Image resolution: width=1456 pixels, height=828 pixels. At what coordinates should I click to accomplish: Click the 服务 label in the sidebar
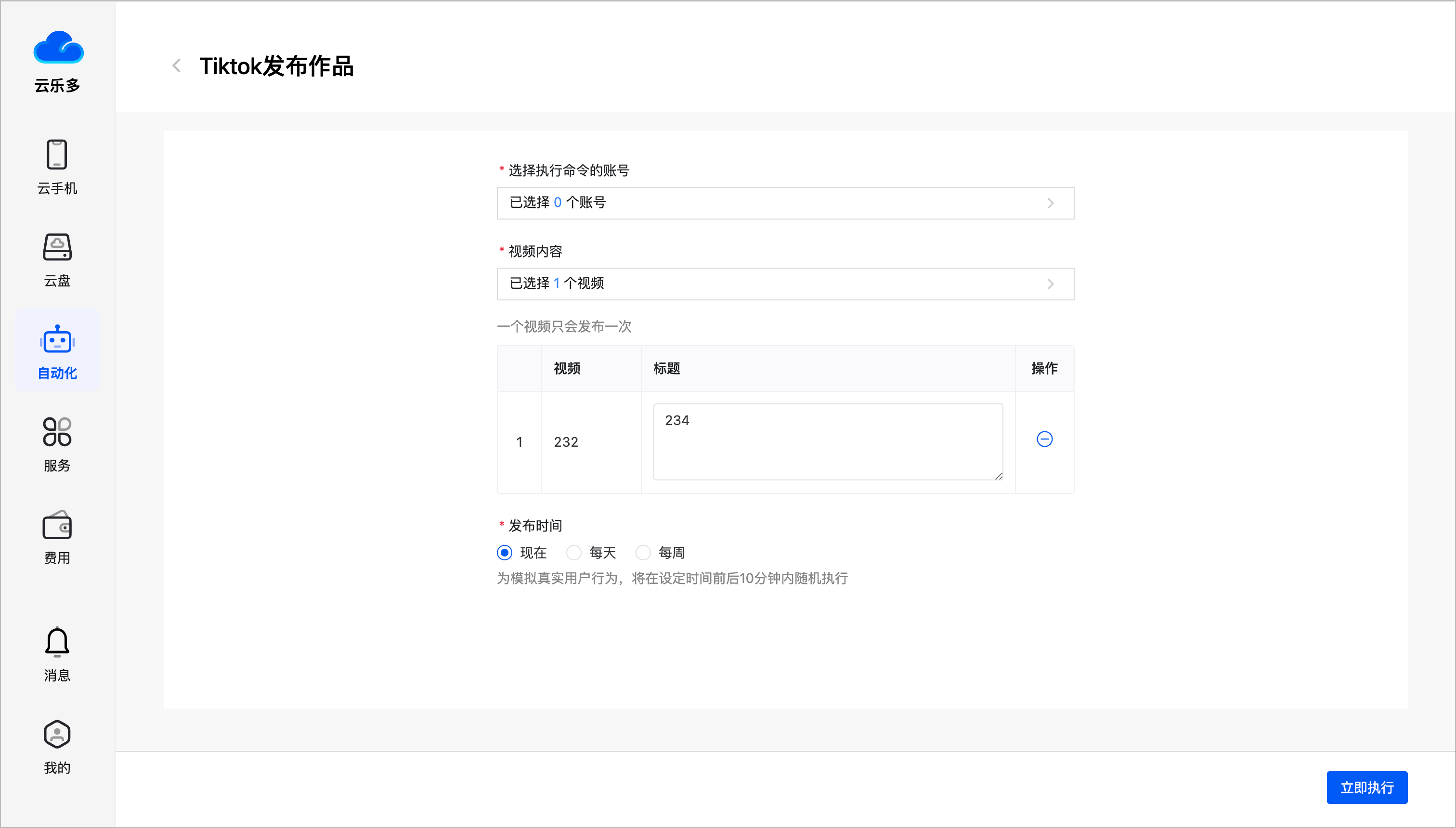57,465
